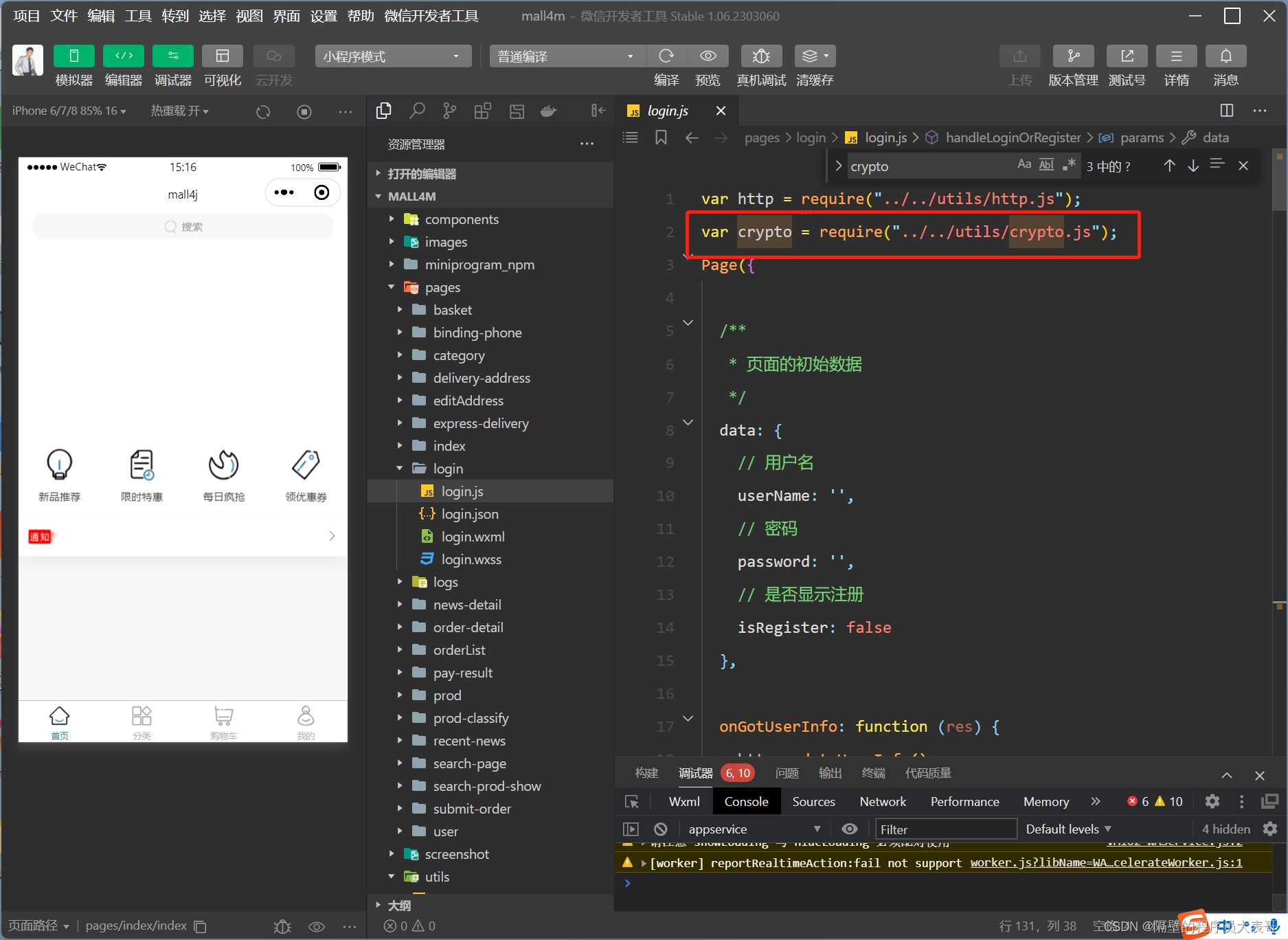Switch to the Wxml tab
Screen dimensions: 1288x940
coord(684,802)
